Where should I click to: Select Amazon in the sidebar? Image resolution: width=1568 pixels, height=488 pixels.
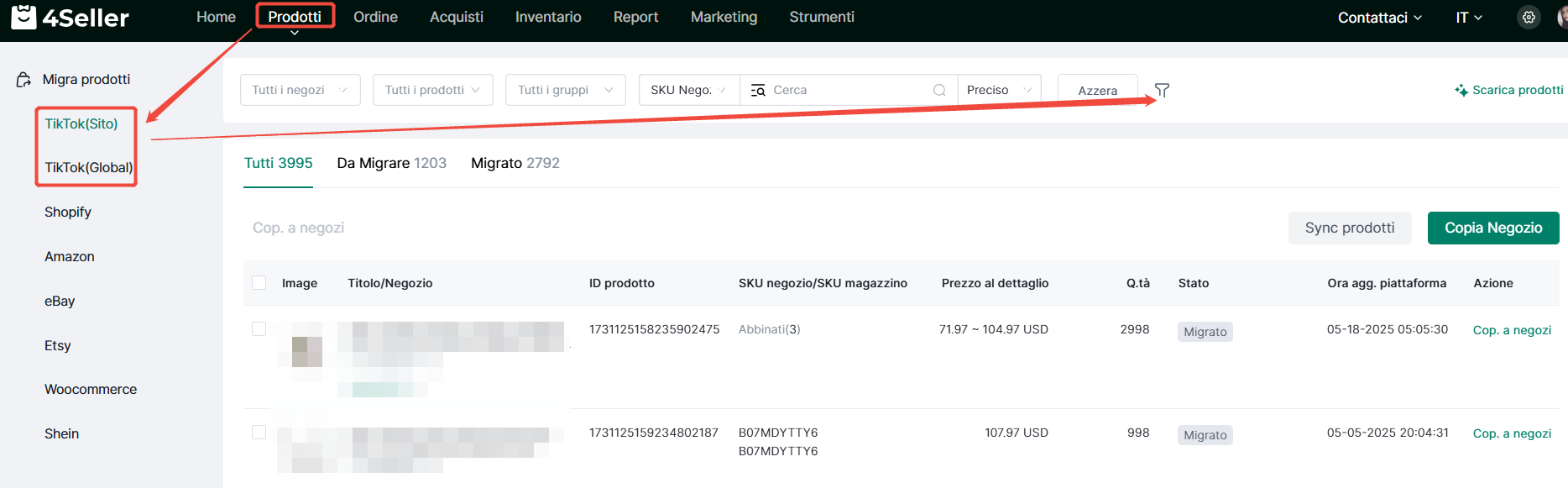click(x=70, y=256)
